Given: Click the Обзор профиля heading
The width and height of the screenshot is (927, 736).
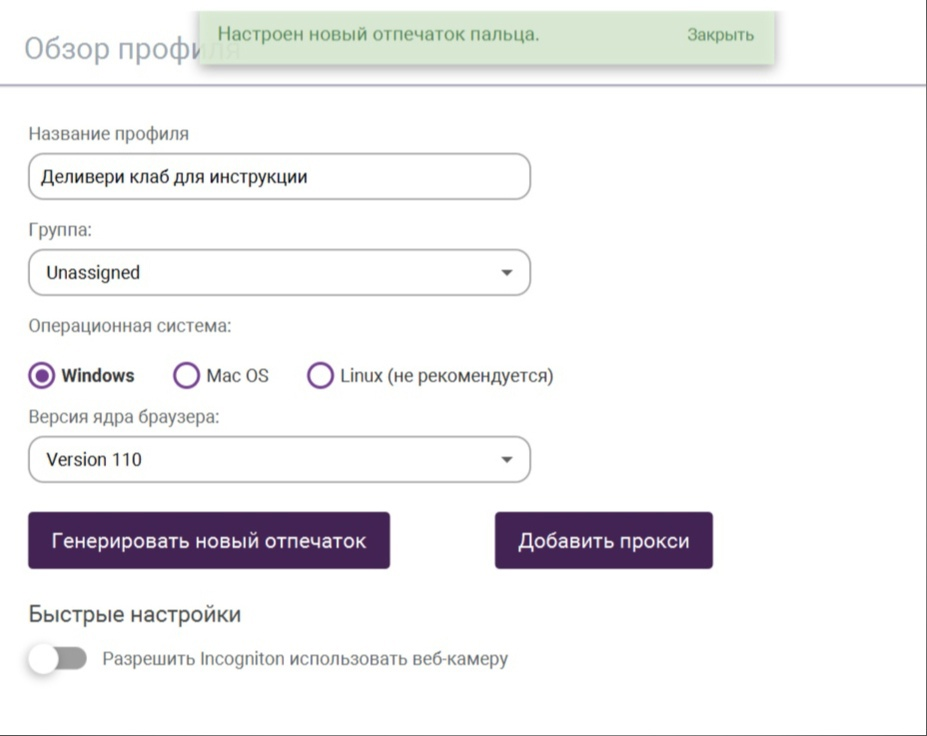Looking at the screenshot, I should (132, 48).
